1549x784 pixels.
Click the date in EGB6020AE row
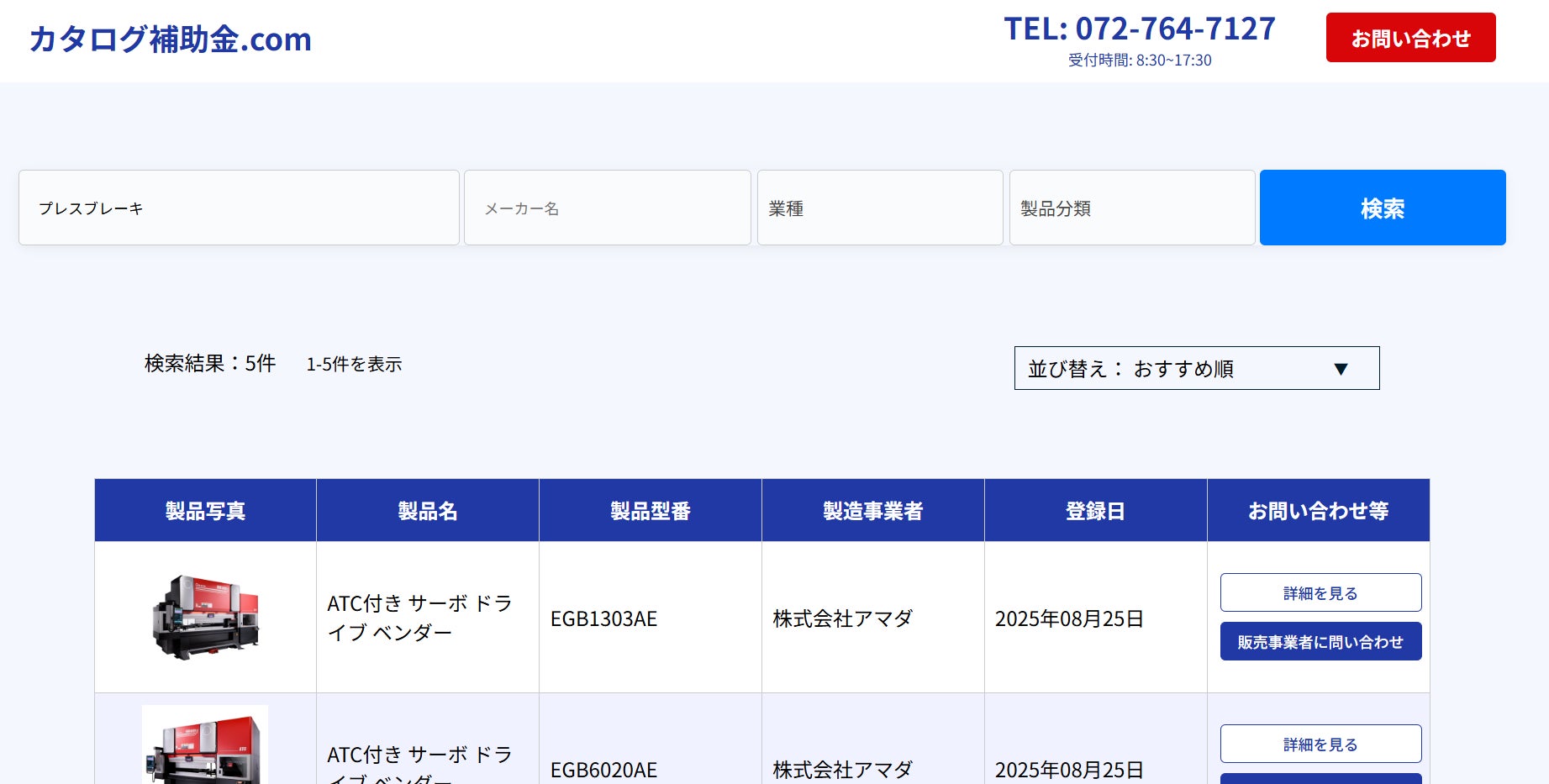tap(1069, 770)
